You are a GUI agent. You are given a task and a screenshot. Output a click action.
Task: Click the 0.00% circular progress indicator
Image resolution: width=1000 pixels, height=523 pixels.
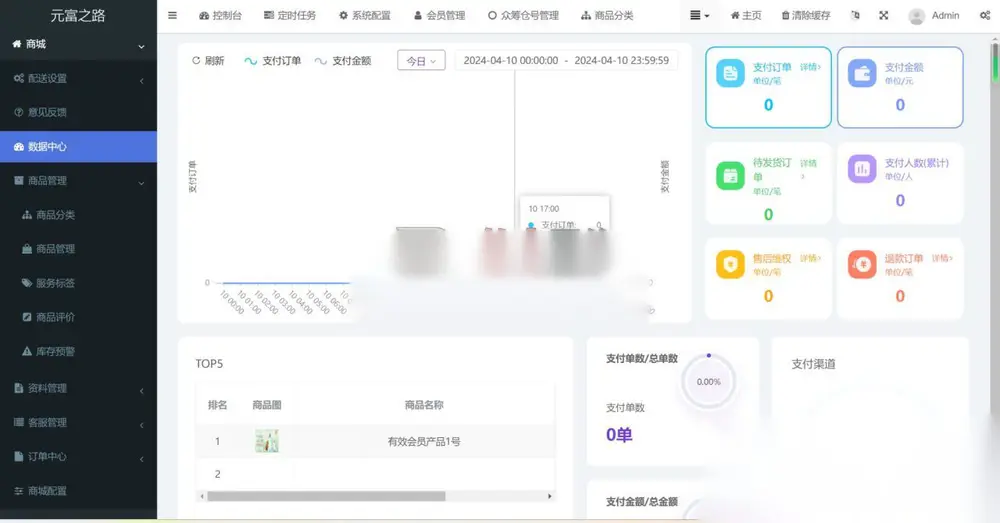click(709, 381)
